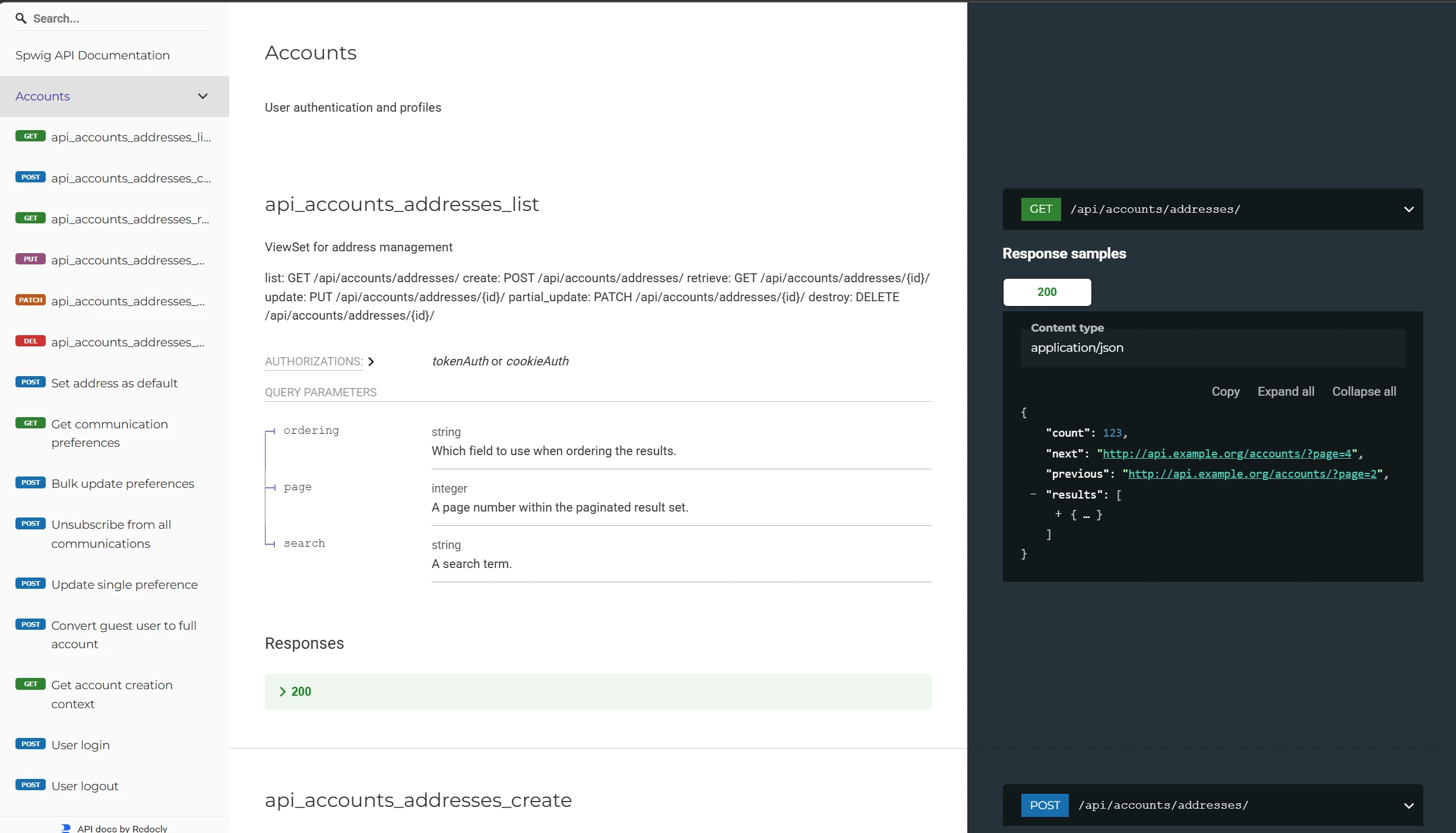Click the page query parameter name
The image size is (1456, 833).
tap(297, 487)
